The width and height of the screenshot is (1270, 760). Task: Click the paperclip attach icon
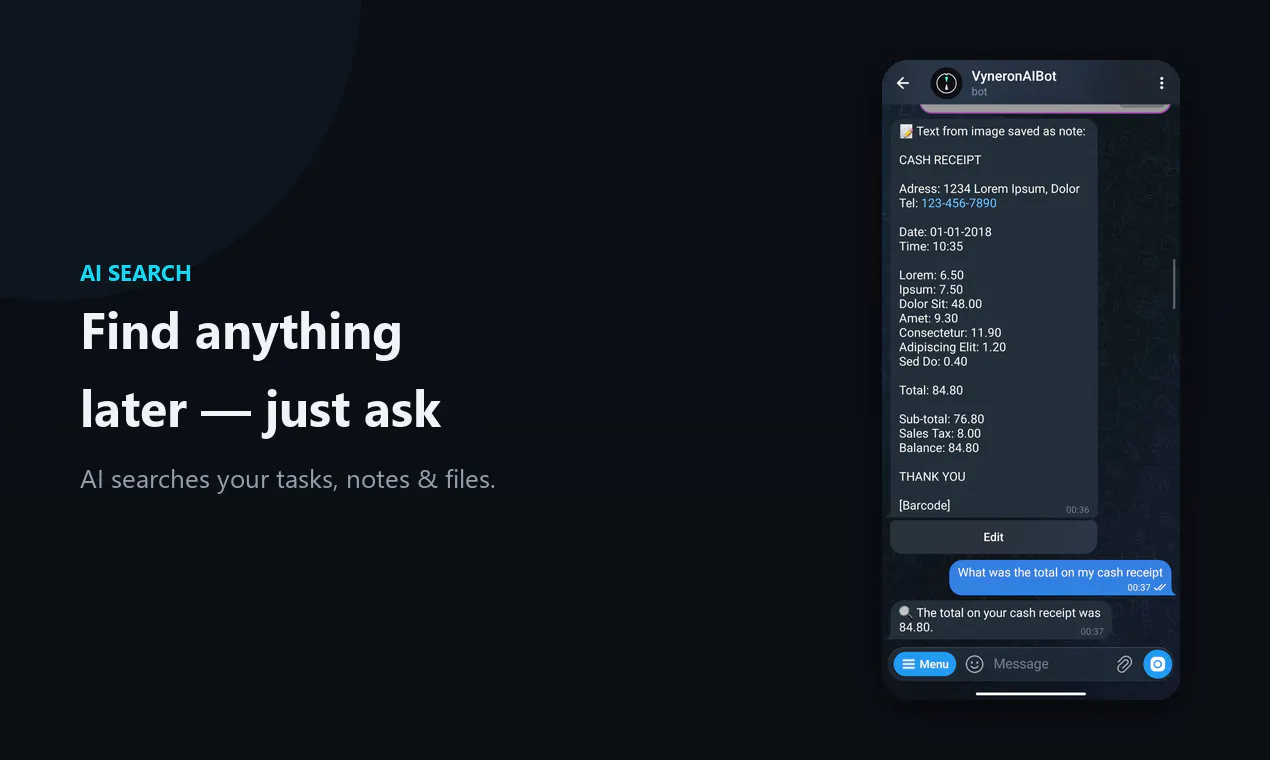(x=1124, y=664)
